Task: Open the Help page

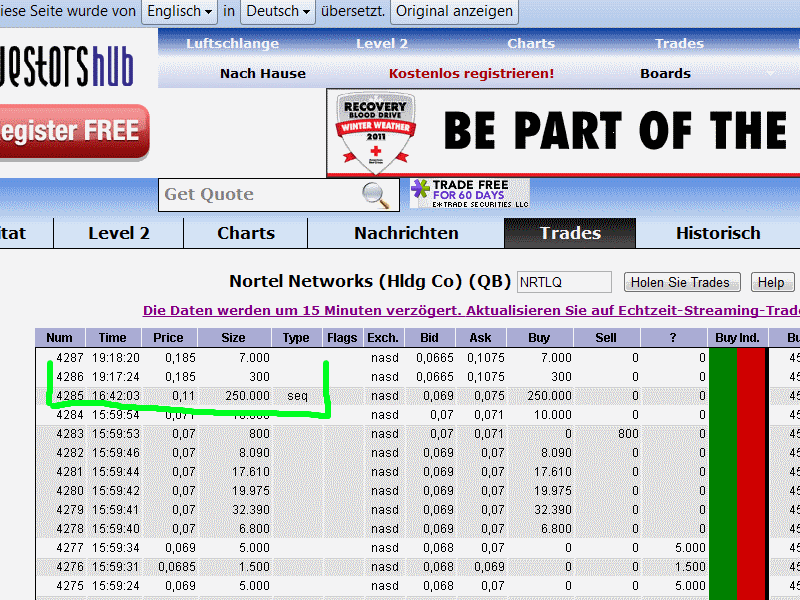Action: coord(772,282)
